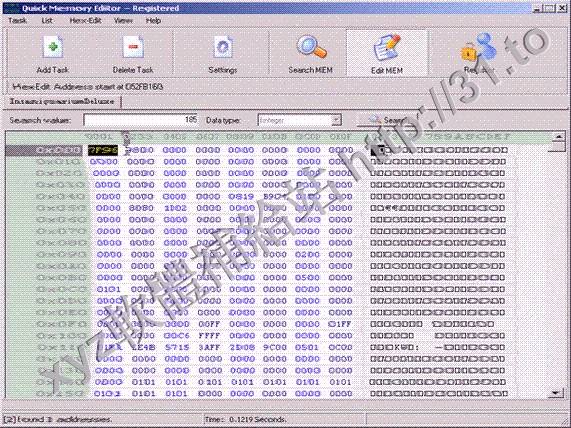Viewport: 571px width, 428px height.
Task: Click the Time 0.1219 Seconds status text
Action: coord(245,419)
